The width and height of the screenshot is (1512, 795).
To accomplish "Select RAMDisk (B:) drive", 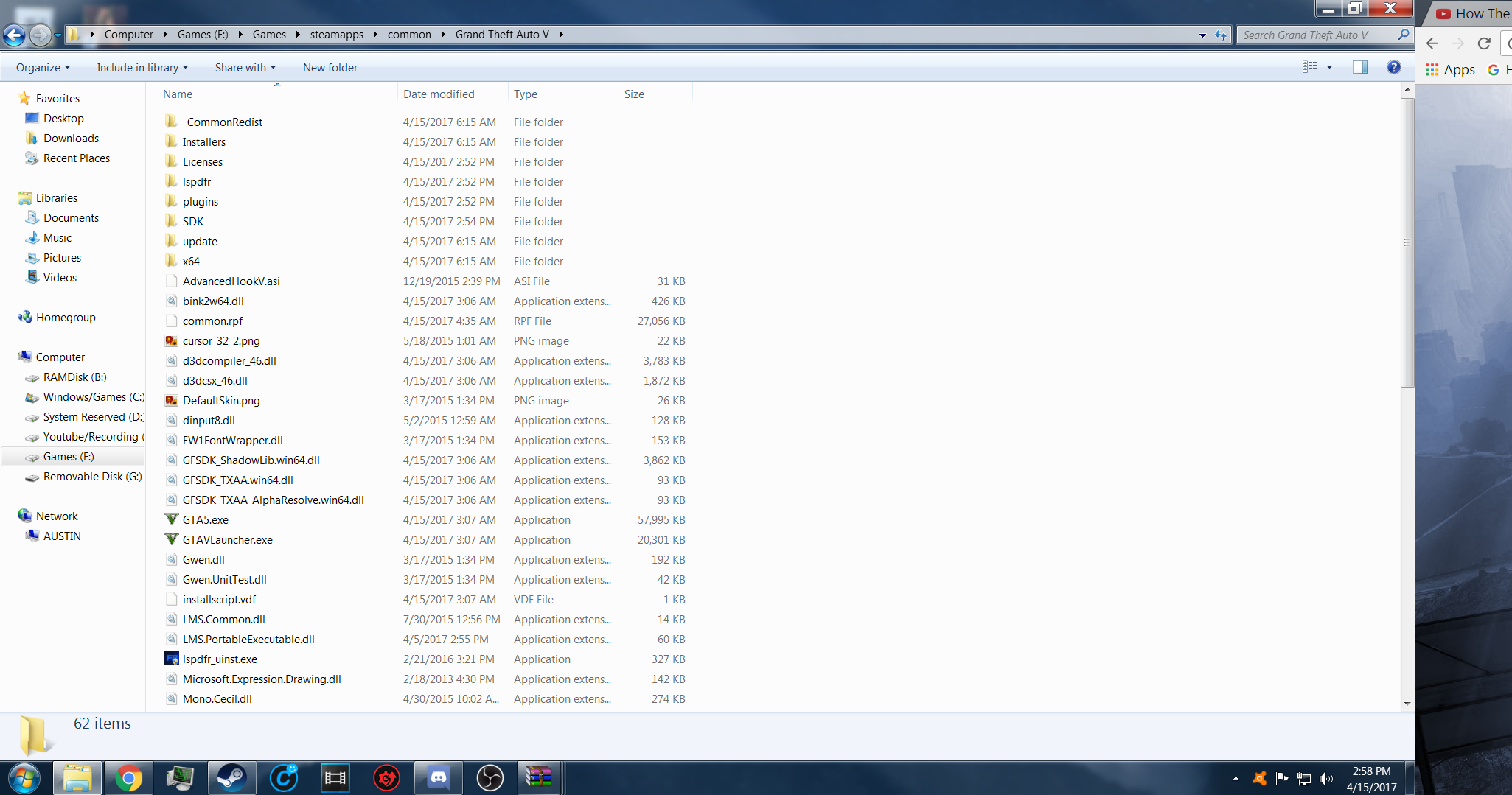I will pyautogui.click(x=74, y=377).
